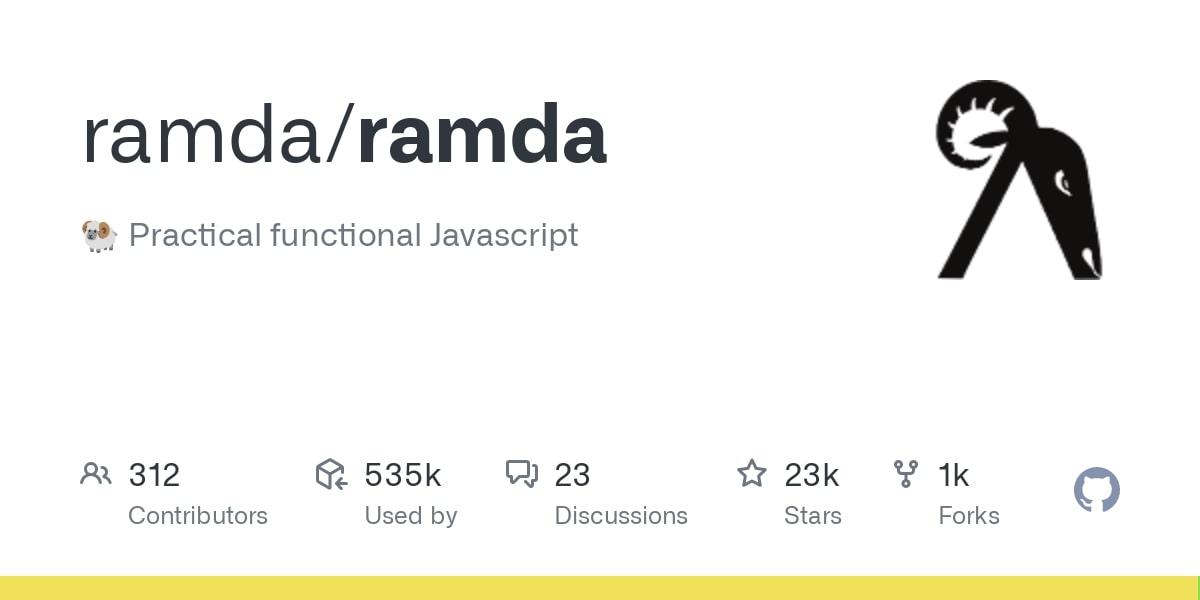Image resolution: width=1200 pixels, height=600 pixels.
Task: Click the Contributors label
Action: coord(198,516)
